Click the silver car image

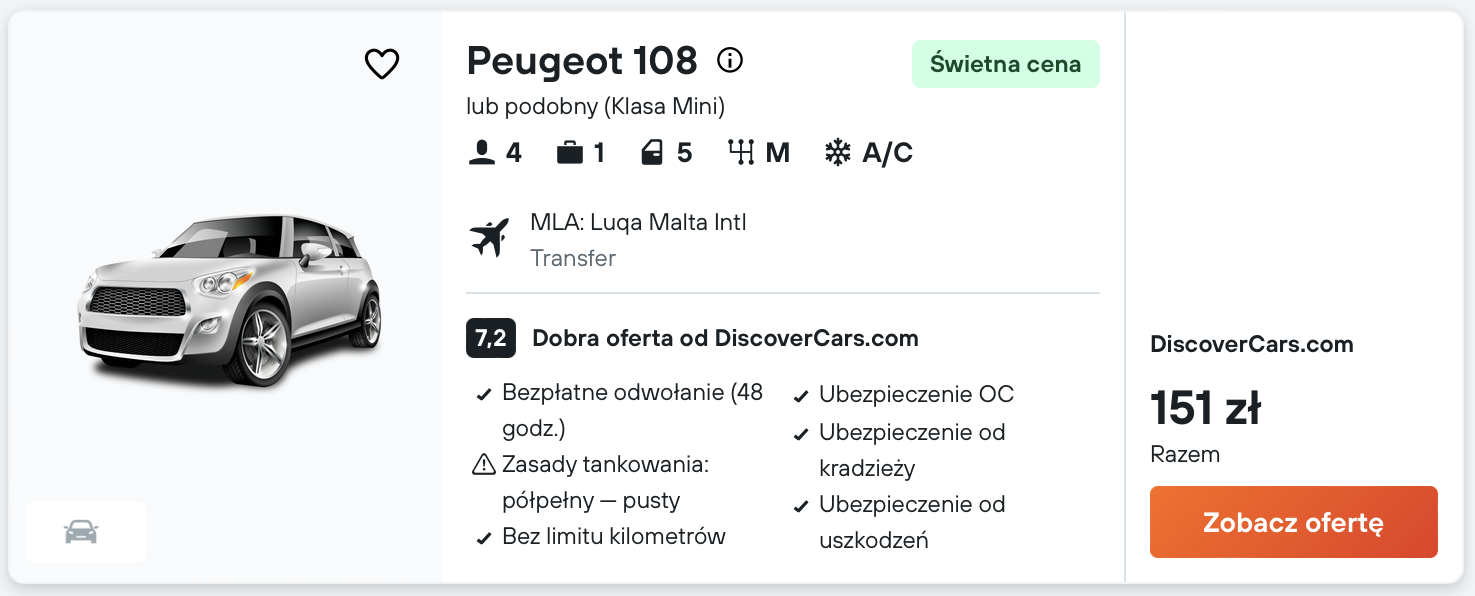pos(230,298)
